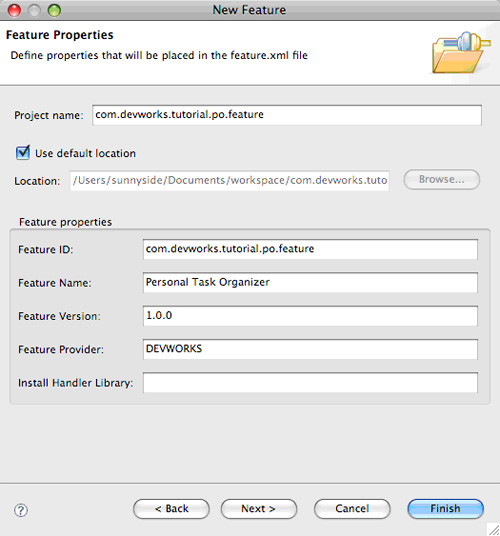The image size is (500, 536).
Task: Click the Finish button
Action: point(445,509)
